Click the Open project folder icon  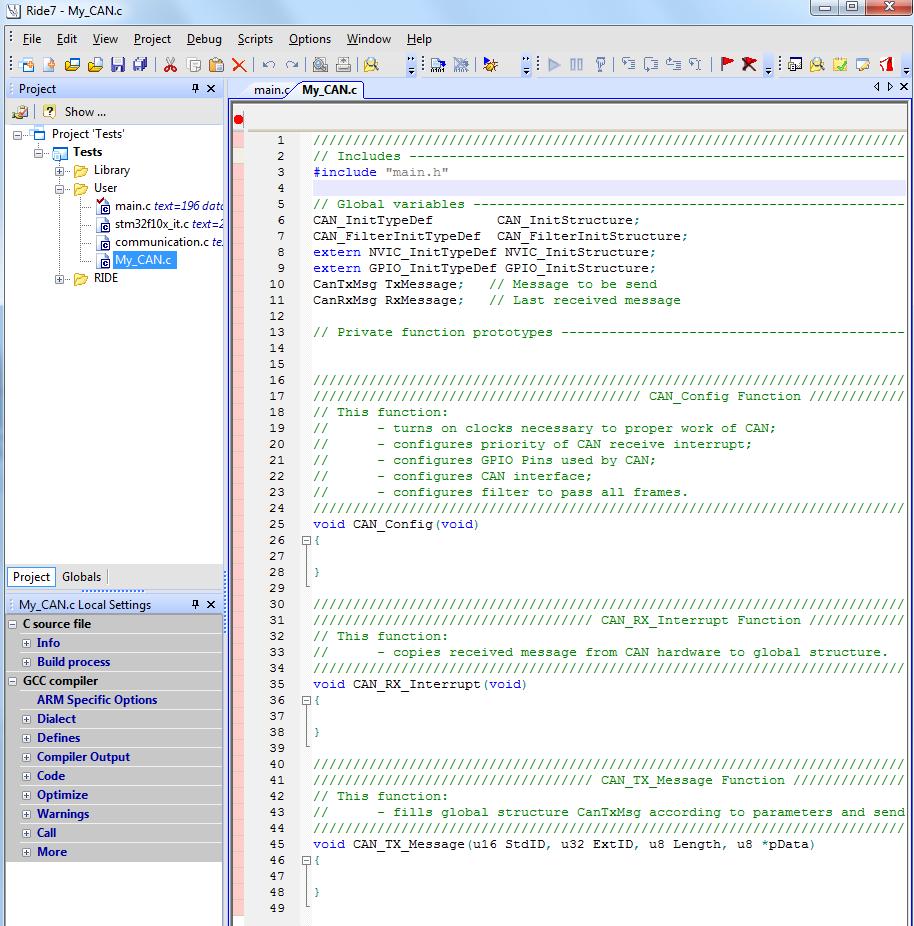point(73,64)
